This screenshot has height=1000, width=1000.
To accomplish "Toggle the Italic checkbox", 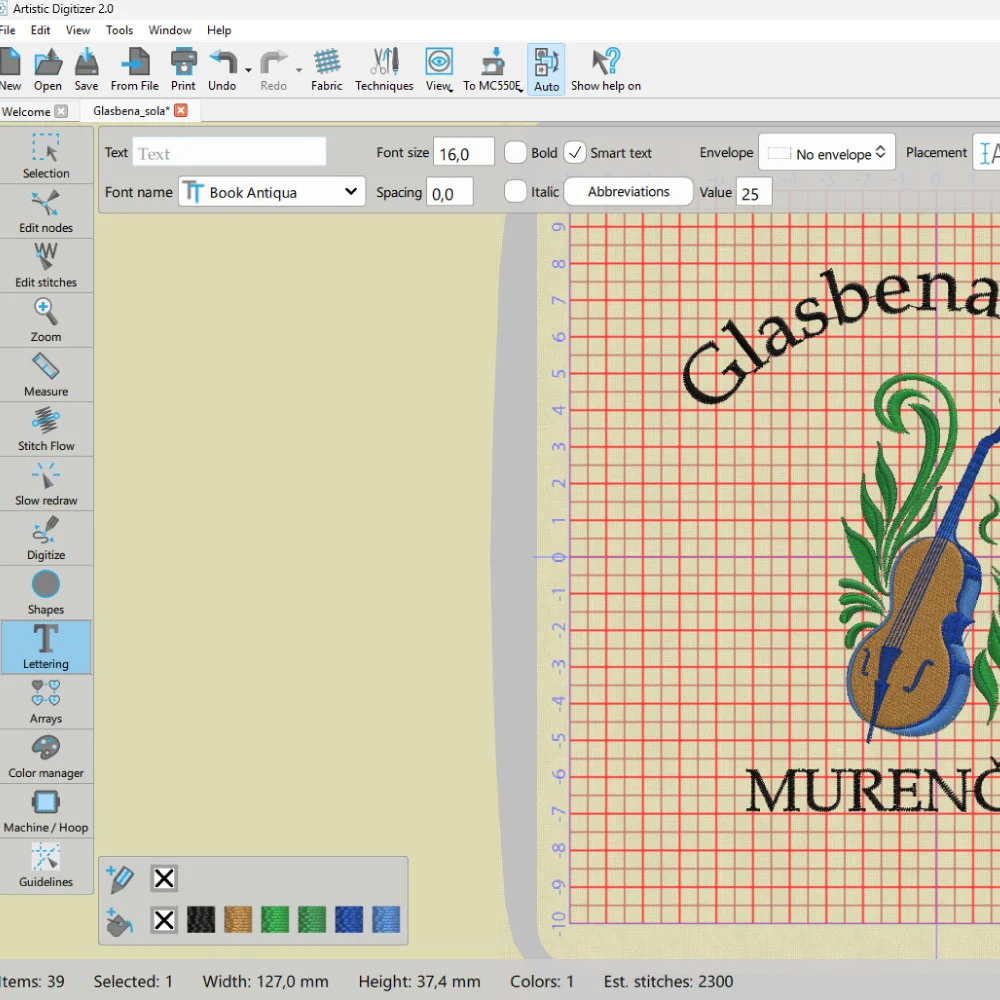I will pyautogui.click(x=516, y=191).
